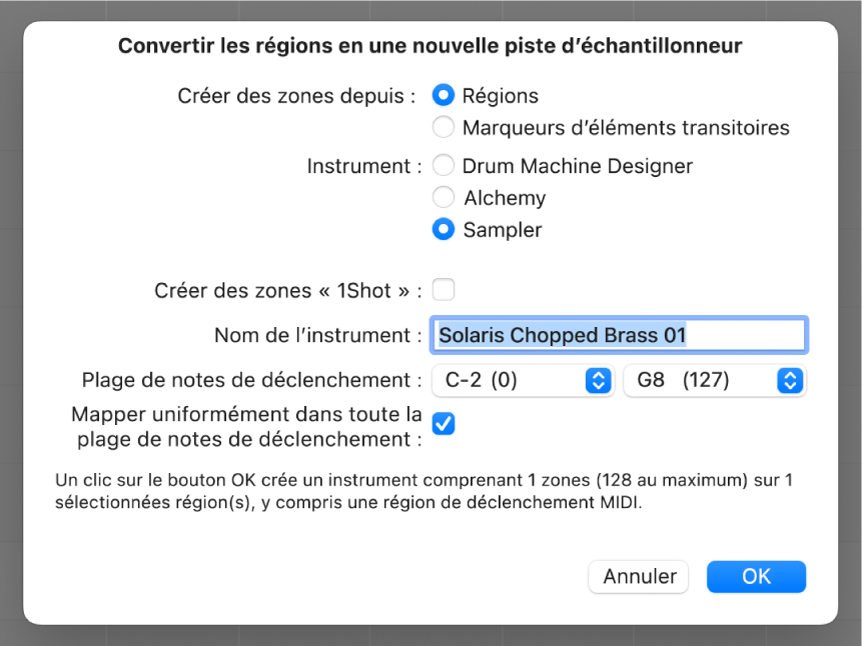Dismiss the dialog with Annuler
The height and width of the screenshot is (646, 862).
(638, 576)
